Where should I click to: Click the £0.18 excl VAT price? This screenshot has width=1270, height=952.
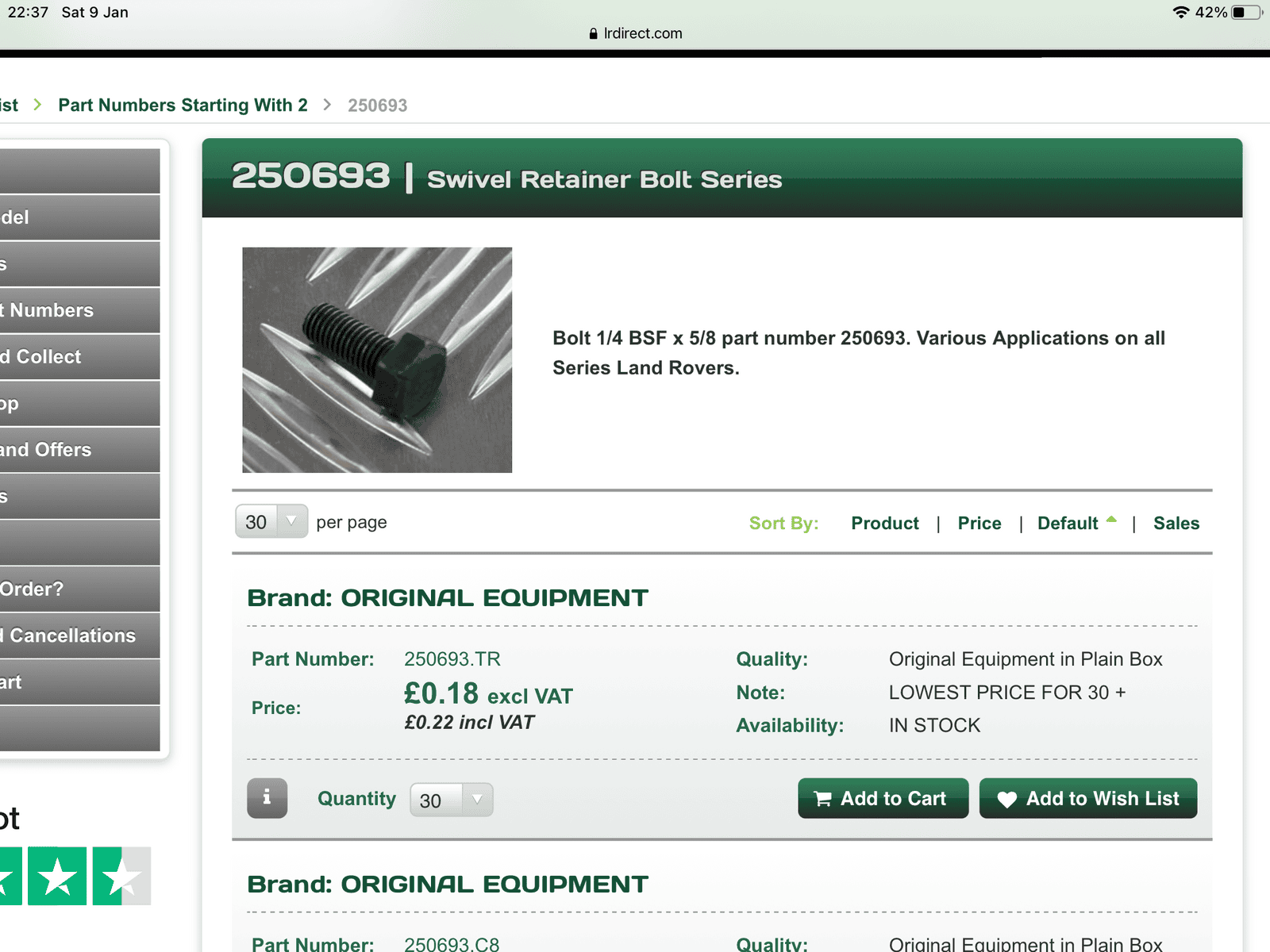[488, 694]
